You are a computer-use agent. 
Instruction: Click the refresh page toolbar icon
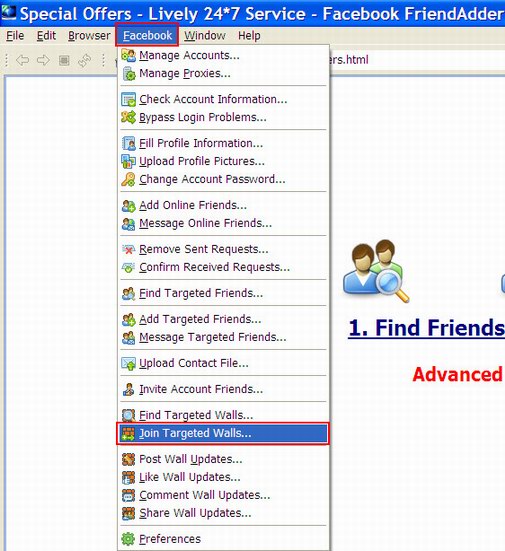[84, 60]
